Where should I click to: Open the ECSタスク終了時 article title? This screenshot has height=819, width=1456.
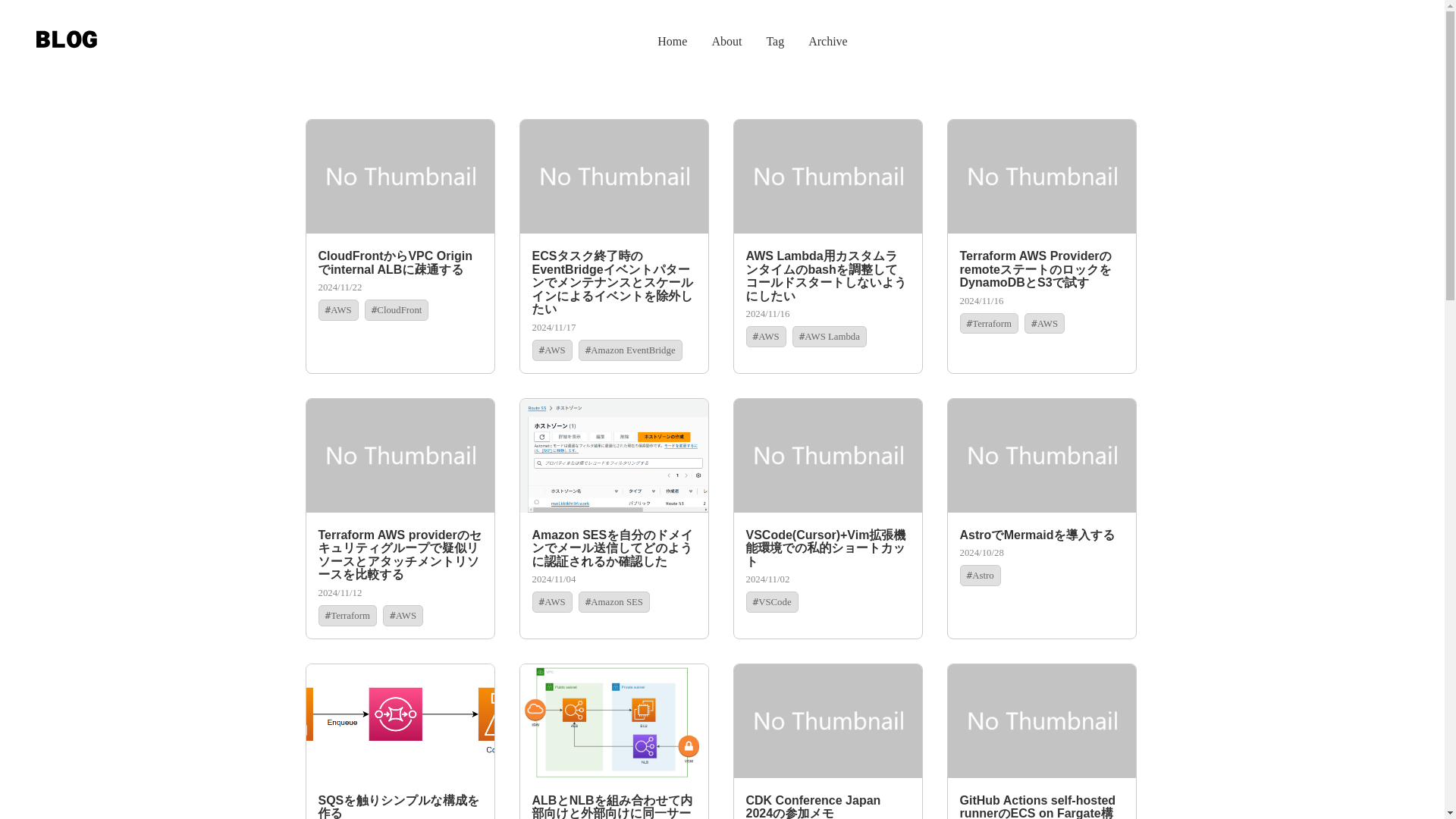[613, 283]
